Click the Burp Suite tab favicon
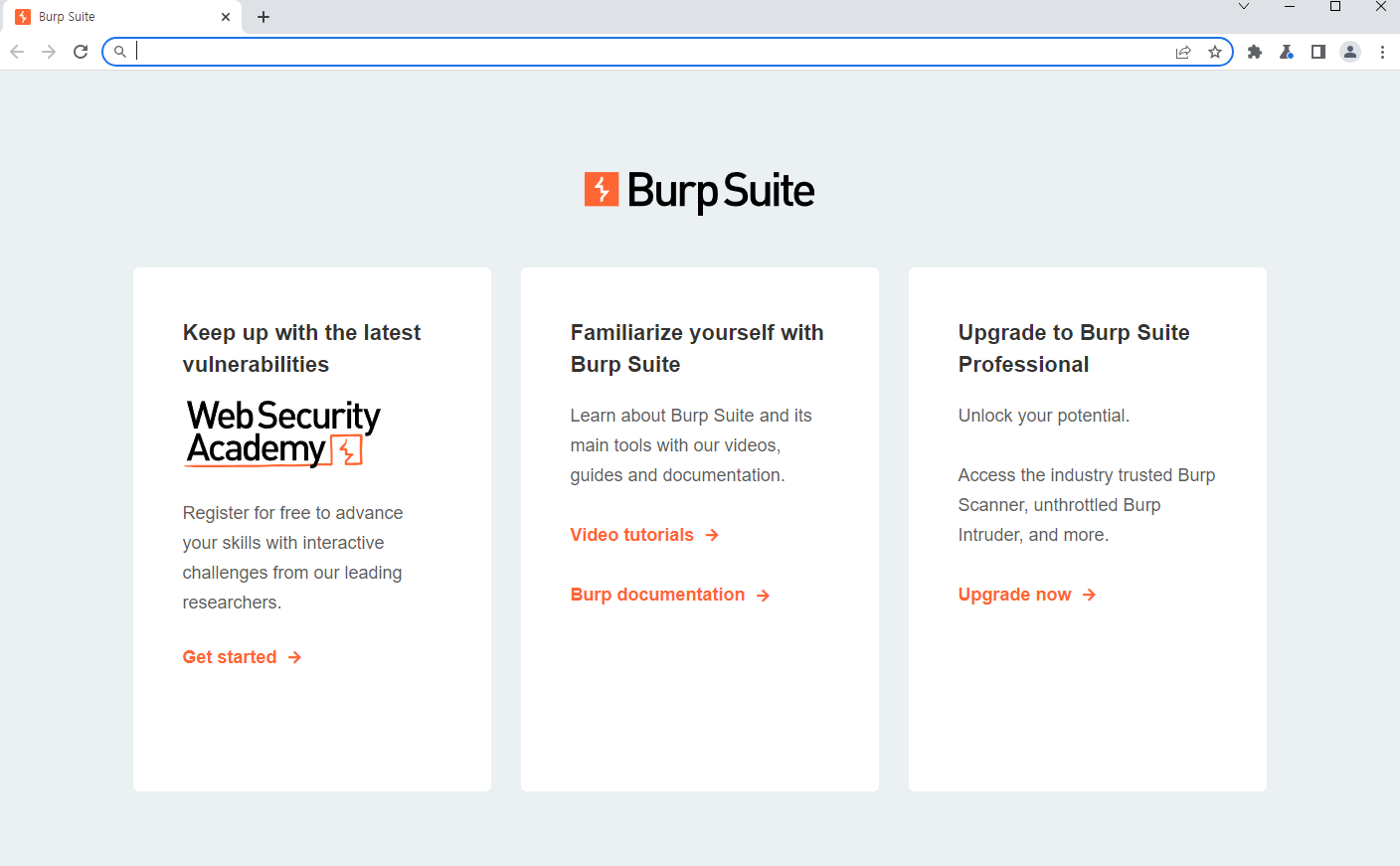Viewport: 1400px width, 866px height. click(x=23, y=17)
